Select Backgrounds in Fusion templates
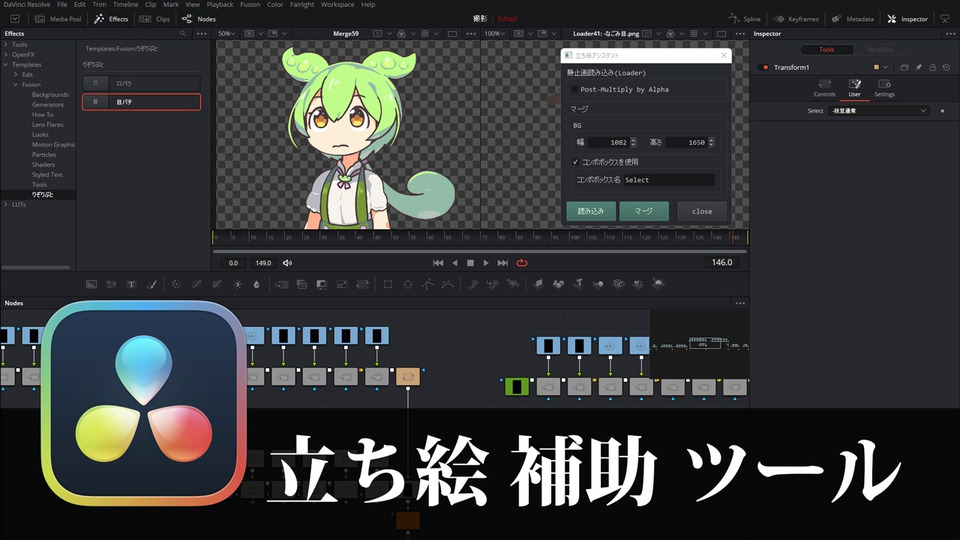960x540 pixels. 50,95
